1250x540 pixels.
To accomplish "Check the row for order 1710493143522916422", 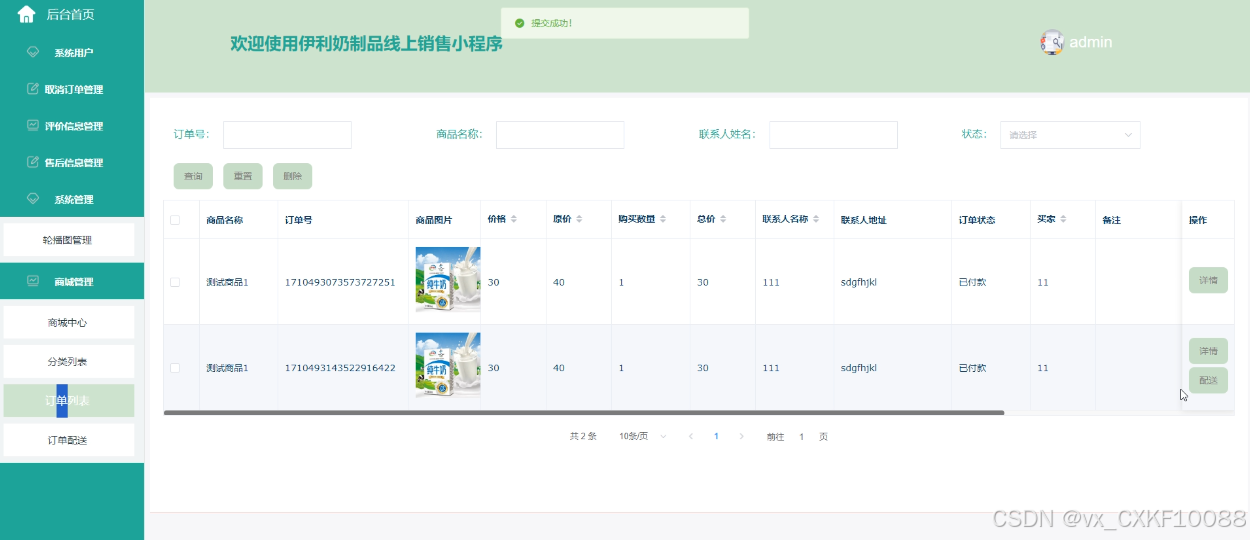I will click(175, 368).
